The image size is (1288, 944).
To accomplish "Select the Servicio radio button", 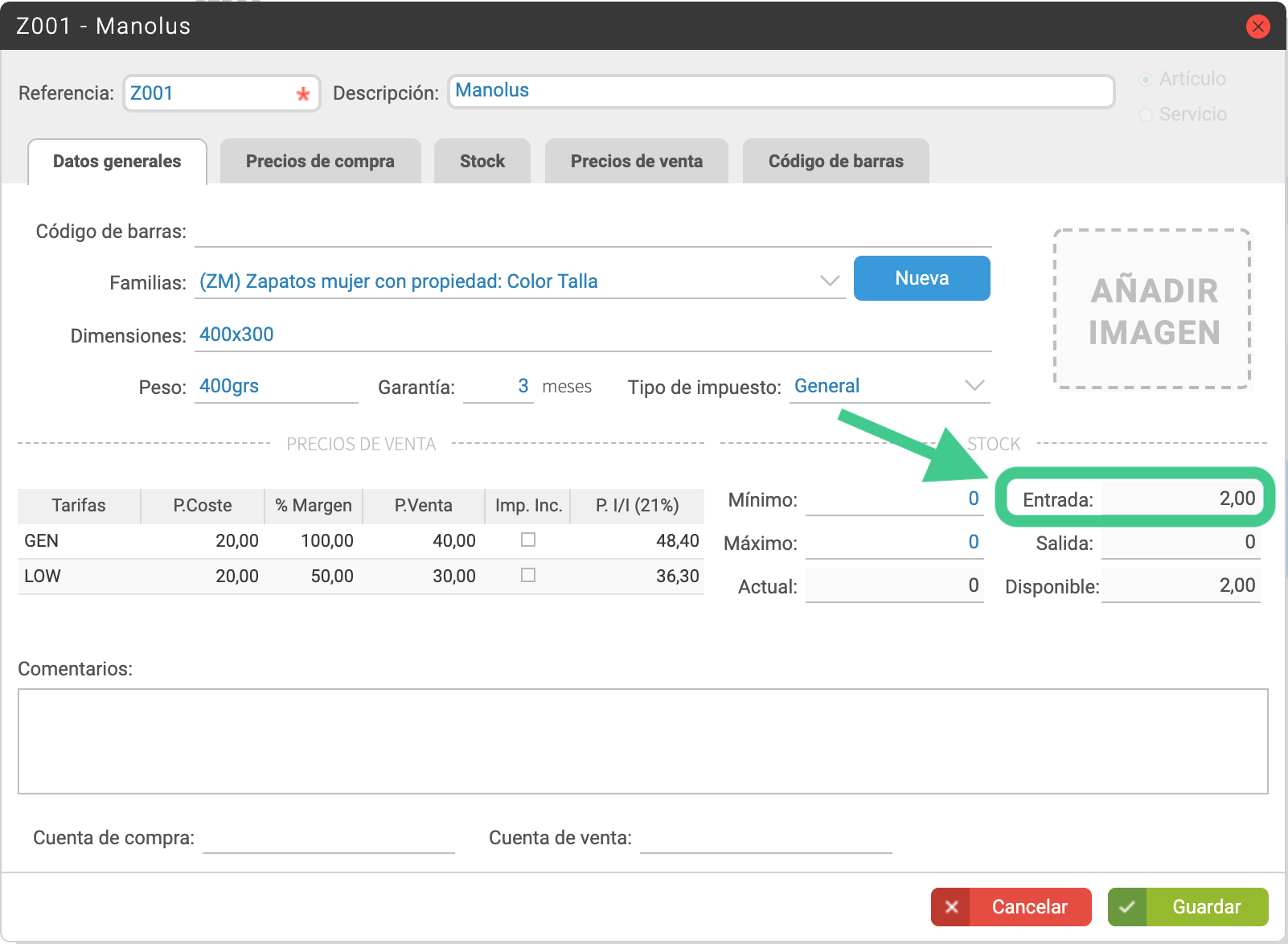I will click(1146, 114).
